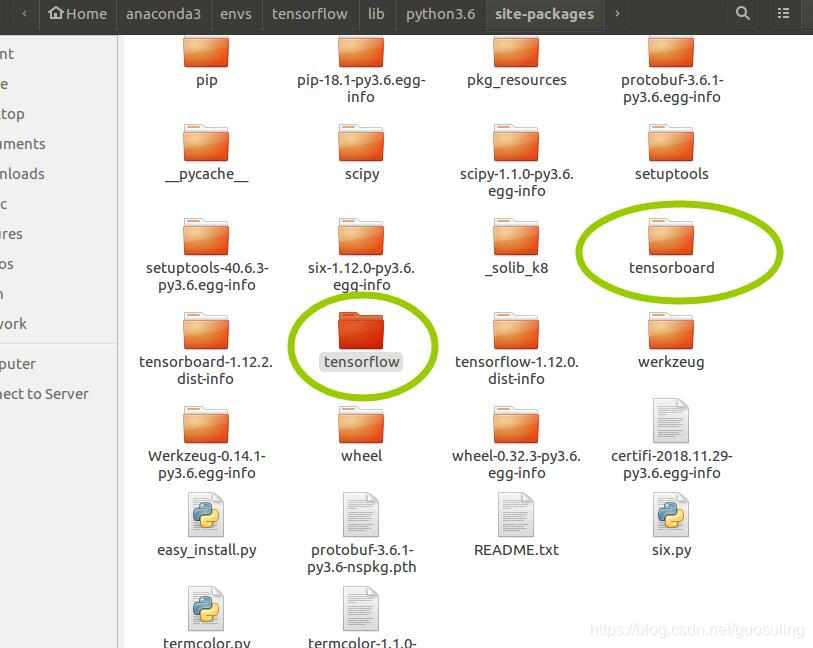Open the scipy folder icon

click(x=361, y=143)
